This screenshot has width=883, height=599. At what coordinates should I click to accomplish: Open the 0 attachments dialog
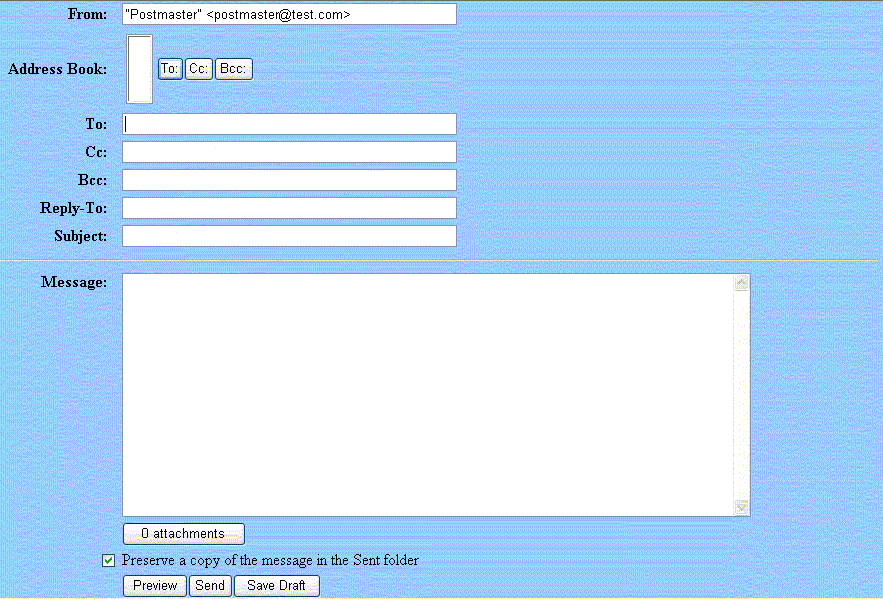click(184, 534)
